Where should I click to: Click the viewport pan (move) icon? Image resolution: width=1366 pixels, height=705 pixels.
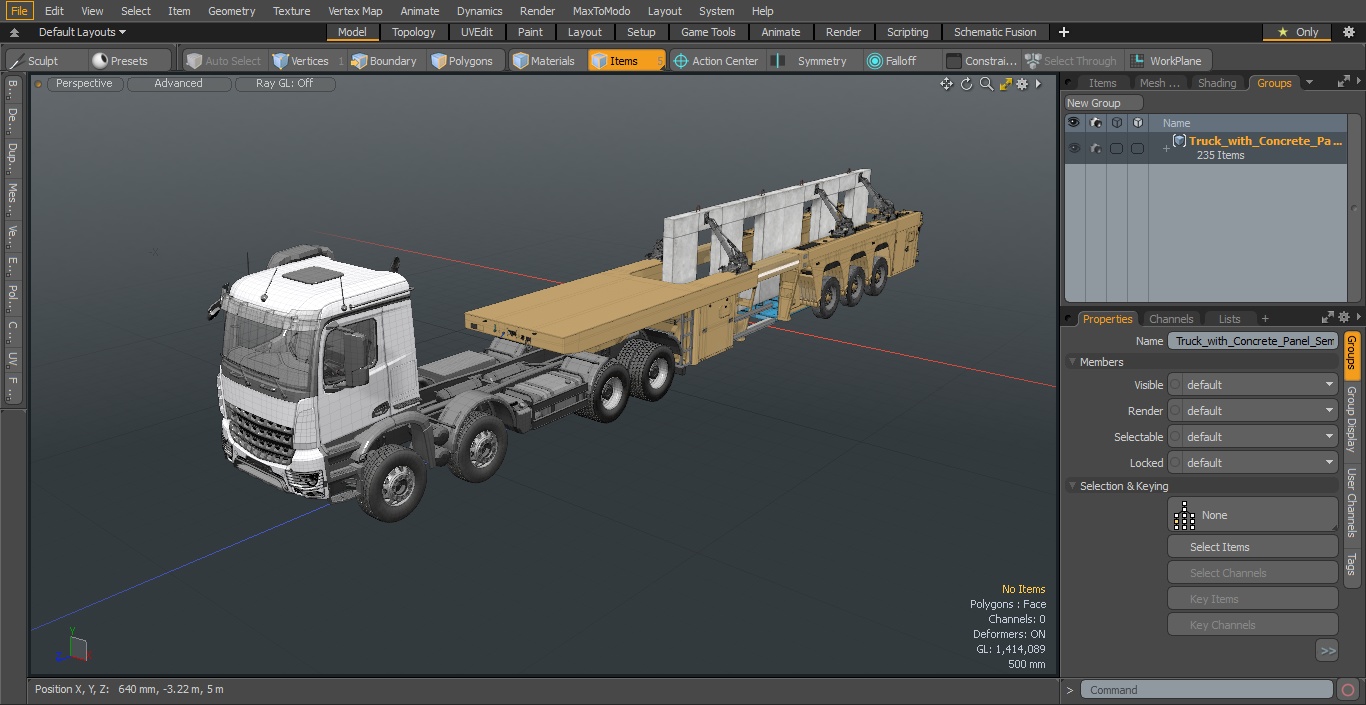point(946,84)
